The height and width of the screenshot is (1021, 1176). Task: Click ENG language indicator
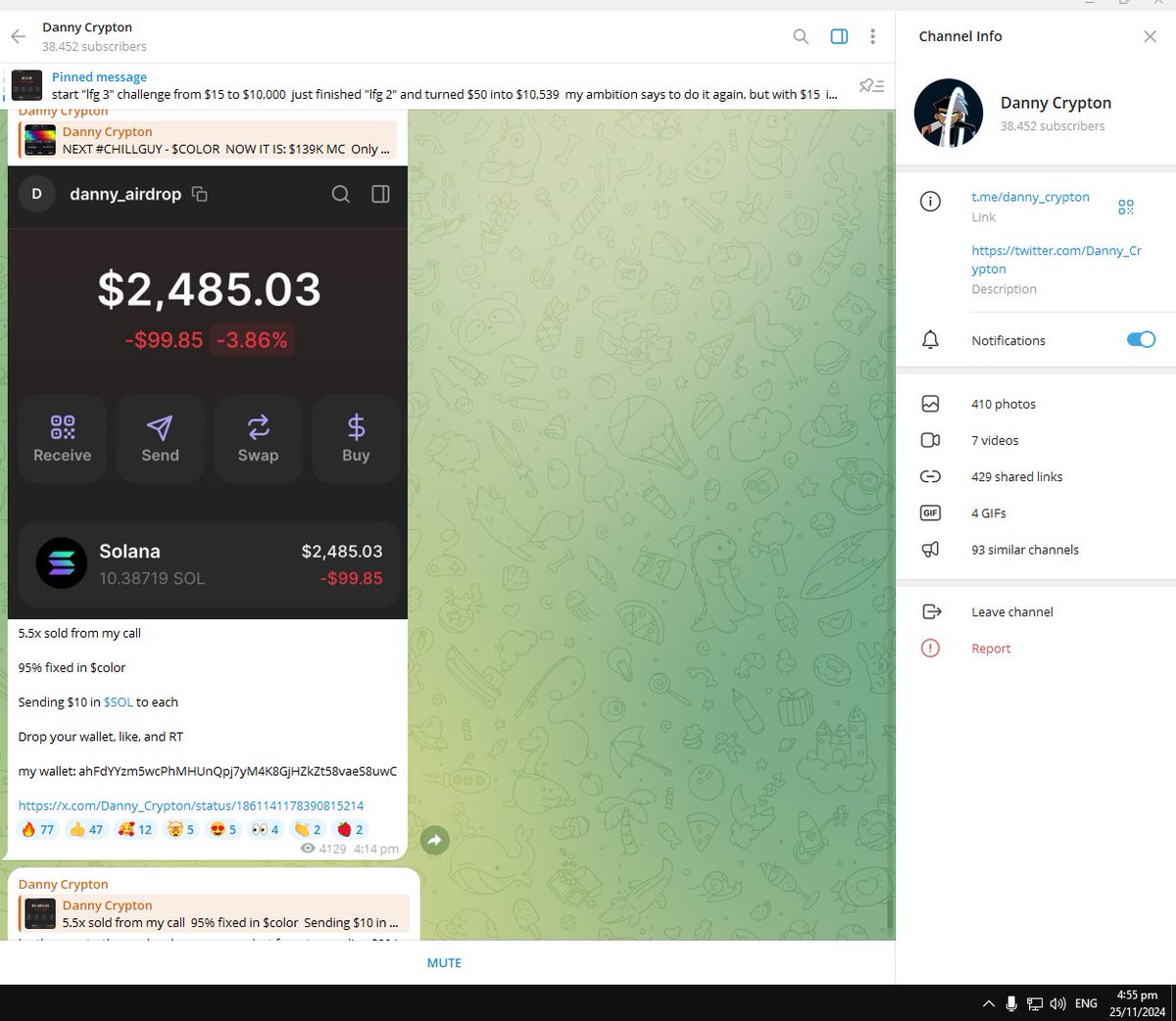click(1086, 1003)
